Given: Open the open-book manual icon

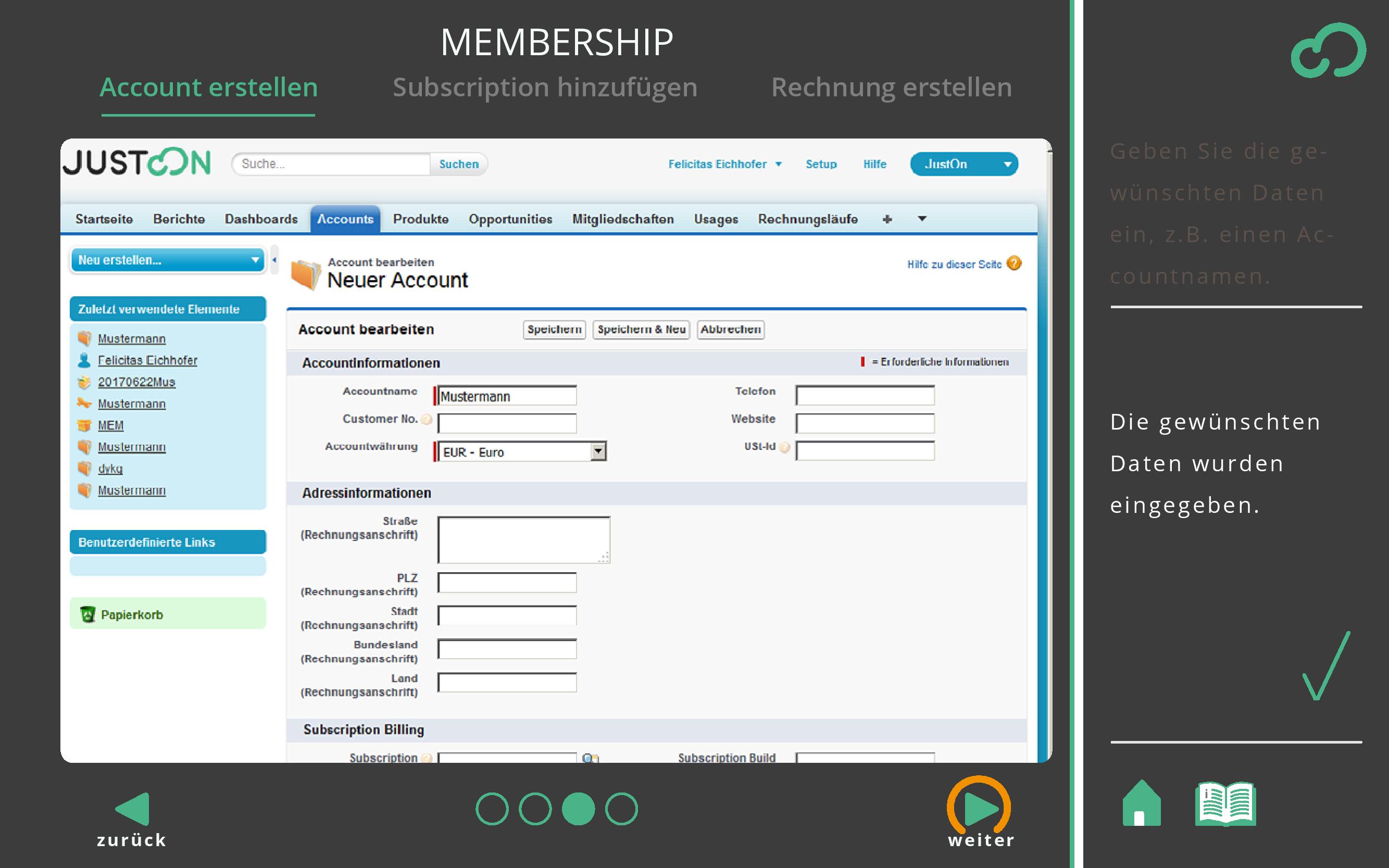Looking at the screenshot, I should (x=1225, y=804).
